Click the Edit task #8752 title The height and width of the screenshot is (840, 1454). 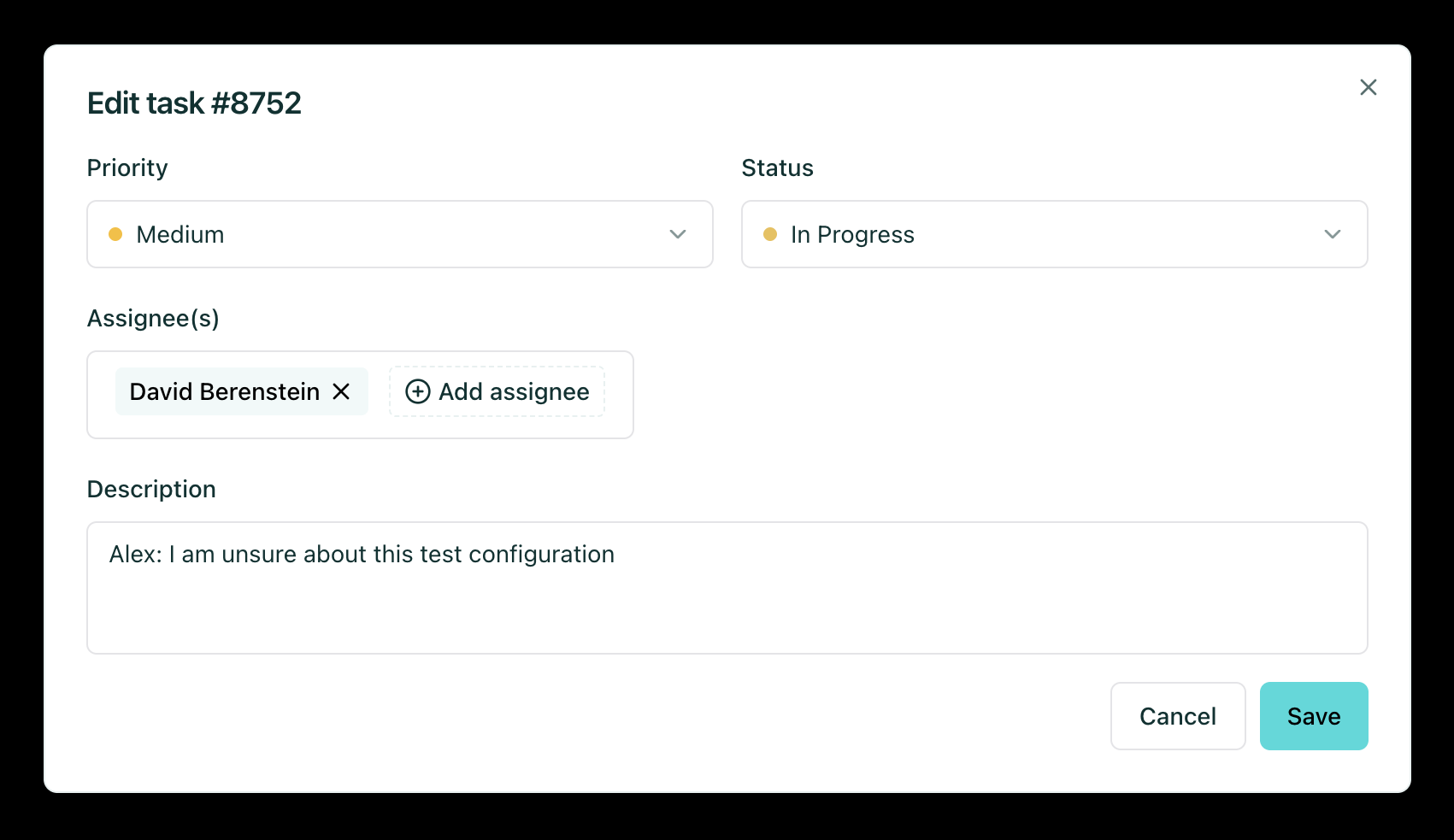click(x=194, y=103)
